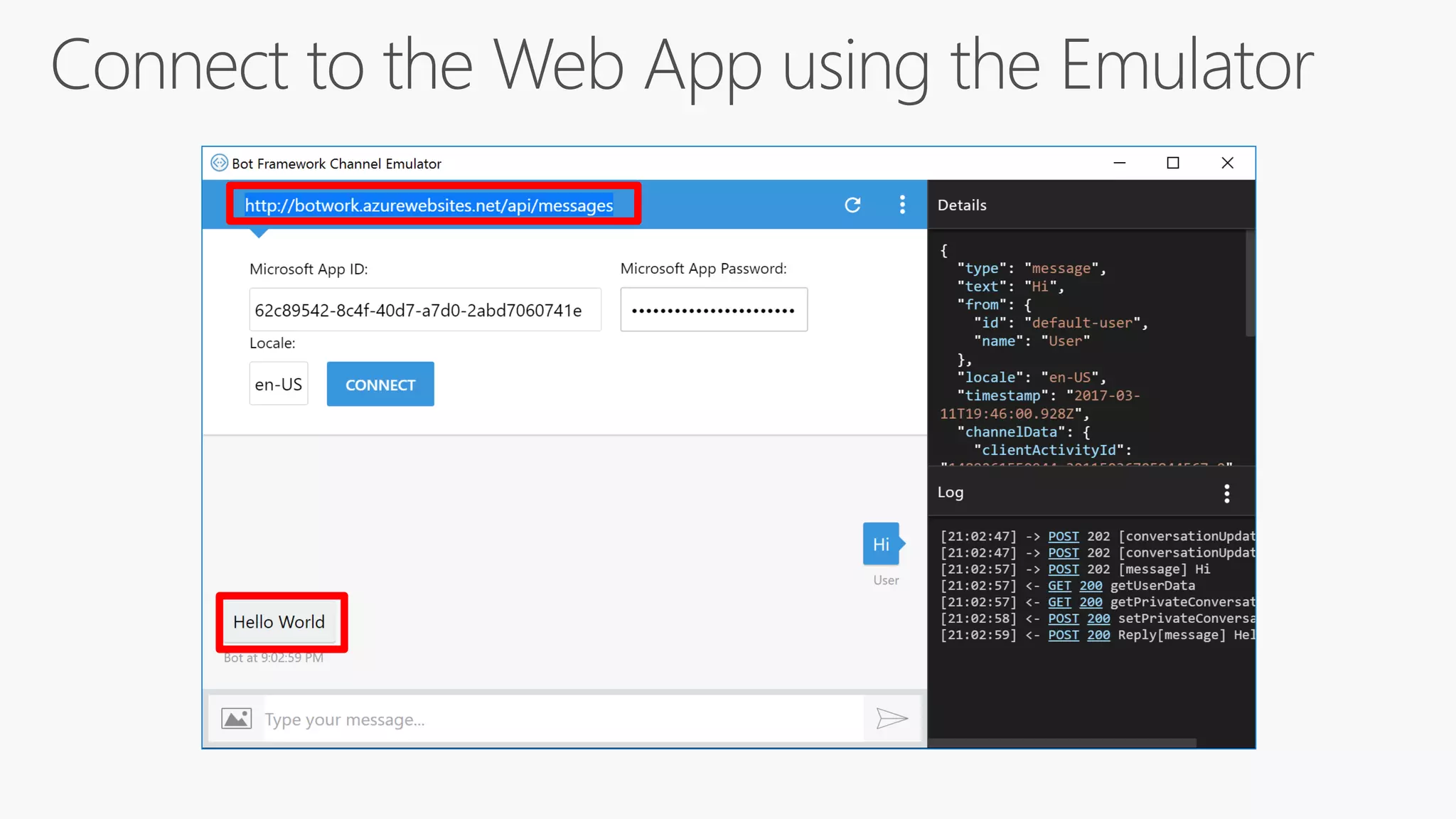Open the GET link for getUserData
Image resolution: width=1456 pixels, height=819 pixels.
1059,586
